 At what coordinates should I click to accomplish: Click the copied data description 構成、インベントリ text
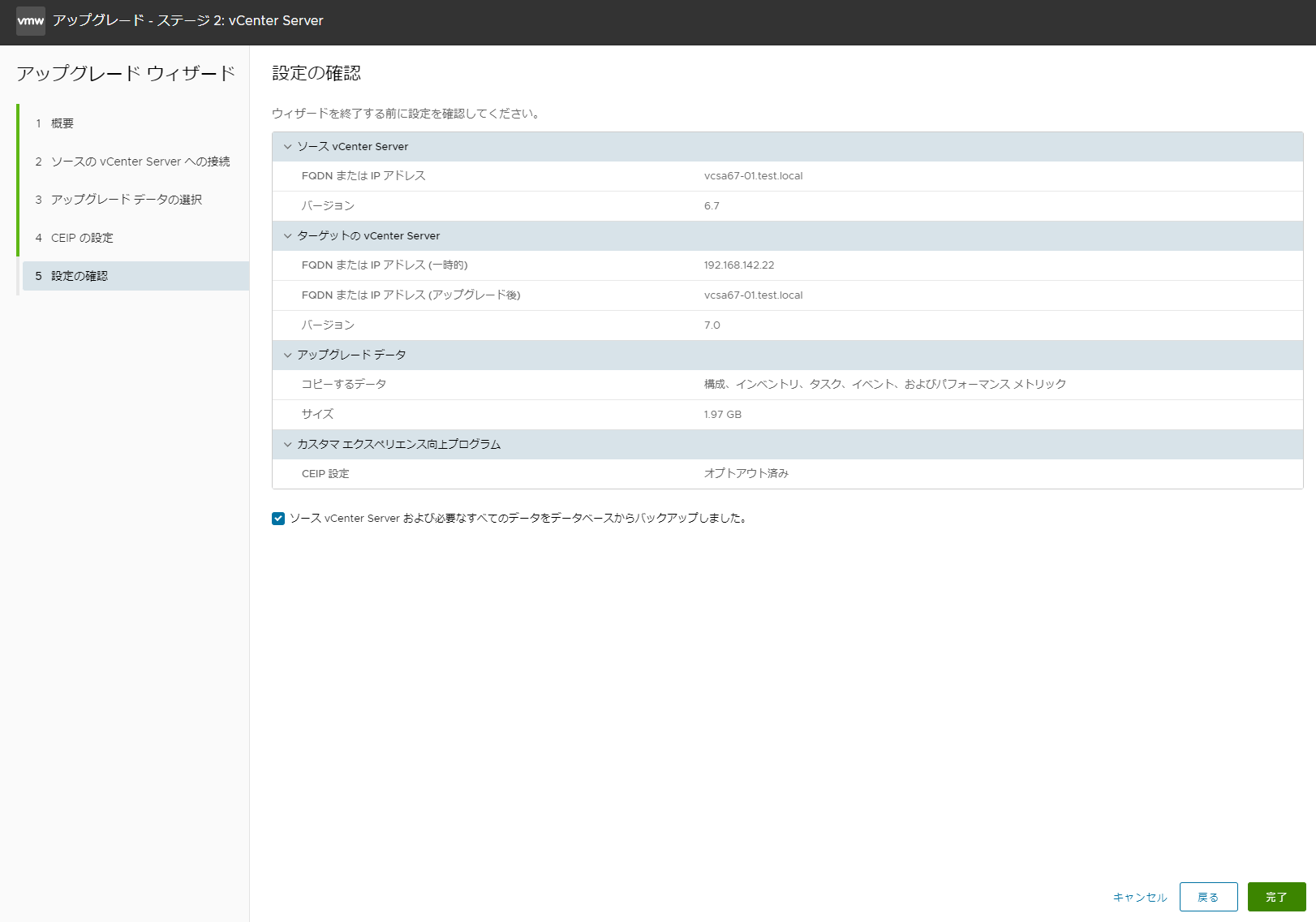tap(885, 385)
